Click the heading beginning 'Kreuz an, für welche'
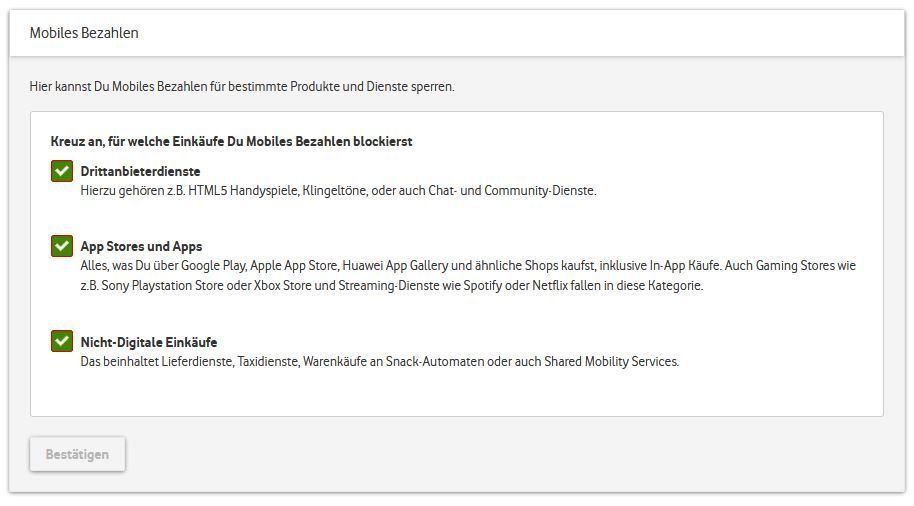This screenshot has width=914, height=506. point(231,142)
